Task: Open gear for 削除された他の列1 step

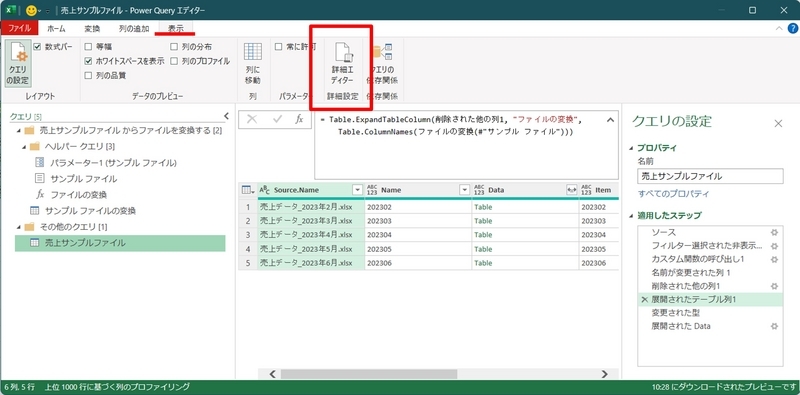Action: tap(774, 286)
